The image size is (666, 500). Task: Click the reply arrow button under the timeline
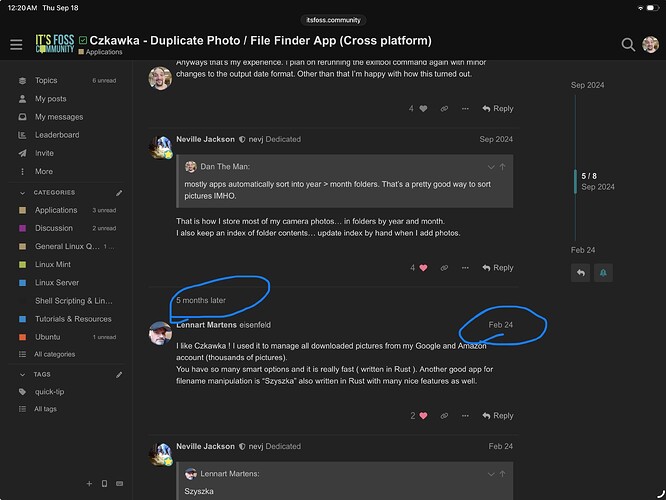click(x=580, y=272)
